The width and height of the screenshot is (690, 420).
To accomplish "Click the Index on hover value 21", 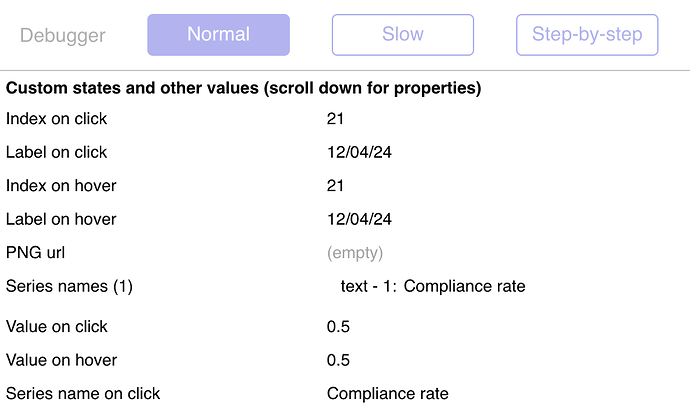I will tap(335, 185).
